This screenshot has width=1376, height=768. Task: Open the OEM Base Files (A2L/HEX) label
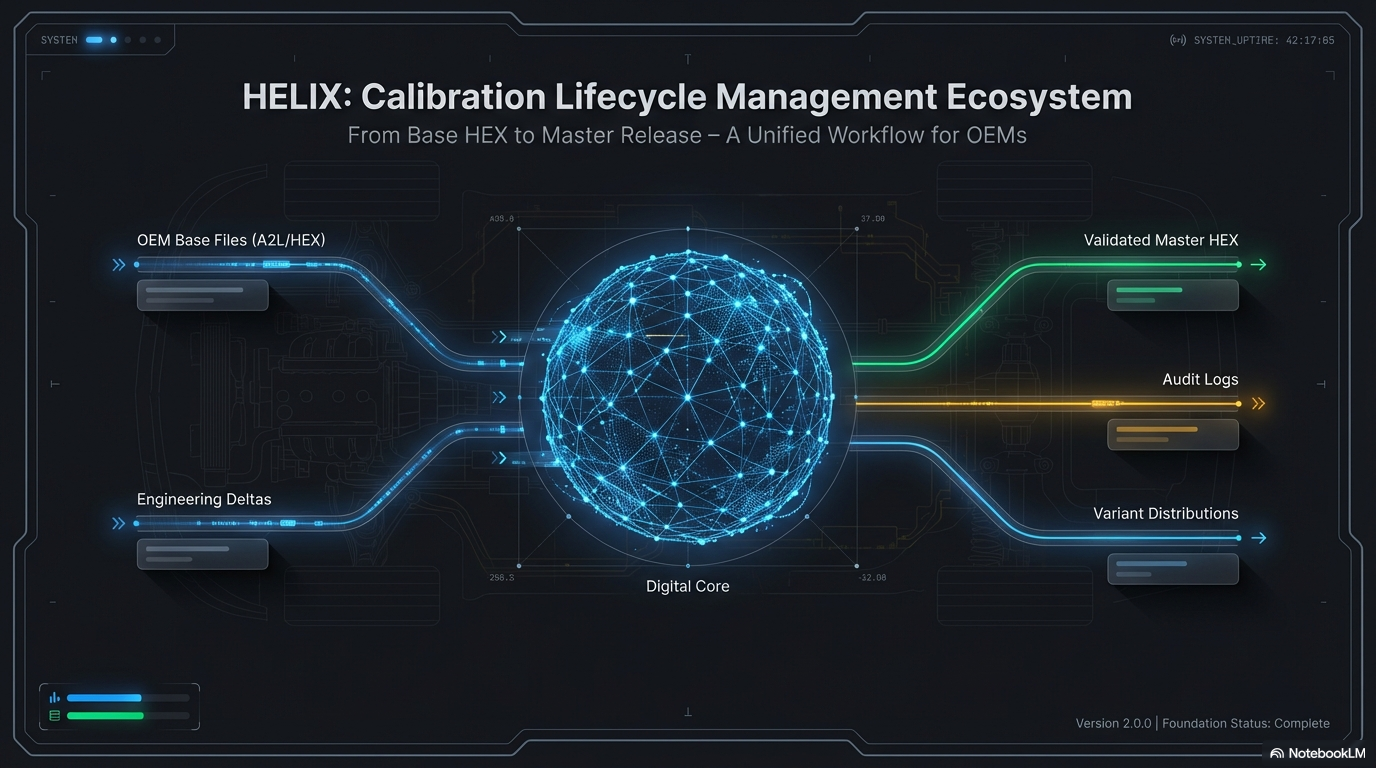click(231, 240)
